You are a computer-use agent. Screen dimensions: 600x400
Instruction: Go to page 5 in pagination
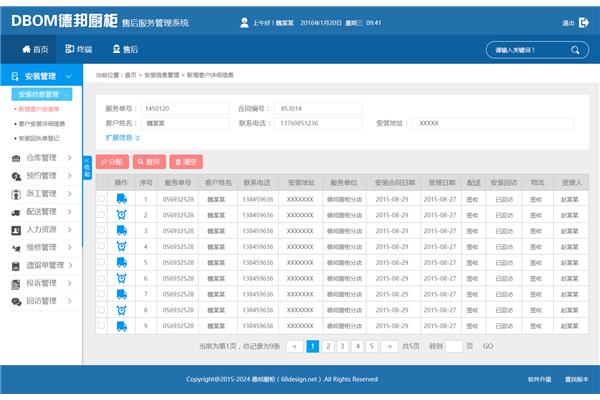click(372, 346)
